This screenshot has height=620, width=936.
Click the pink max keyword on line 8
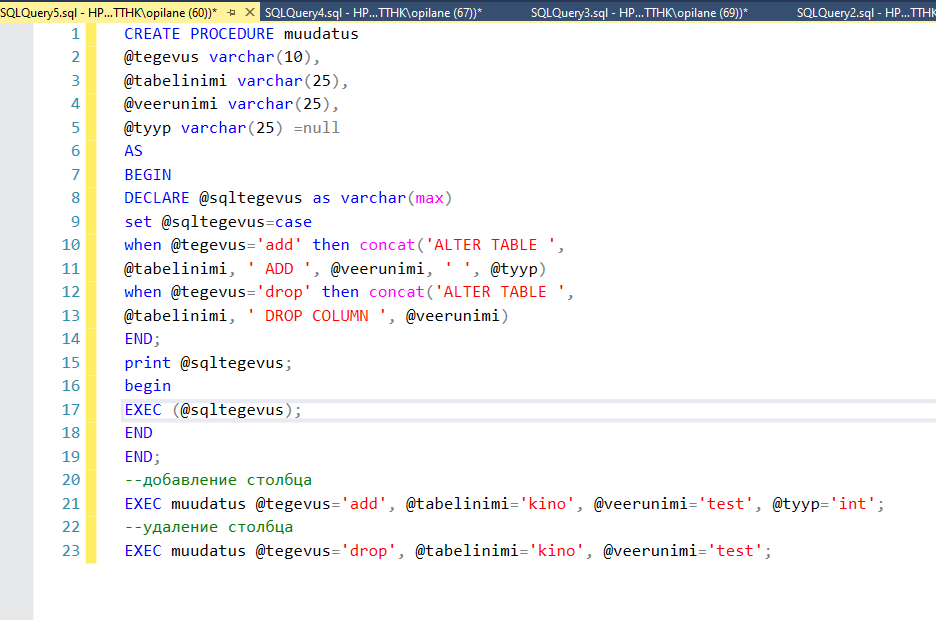(429, 198)
